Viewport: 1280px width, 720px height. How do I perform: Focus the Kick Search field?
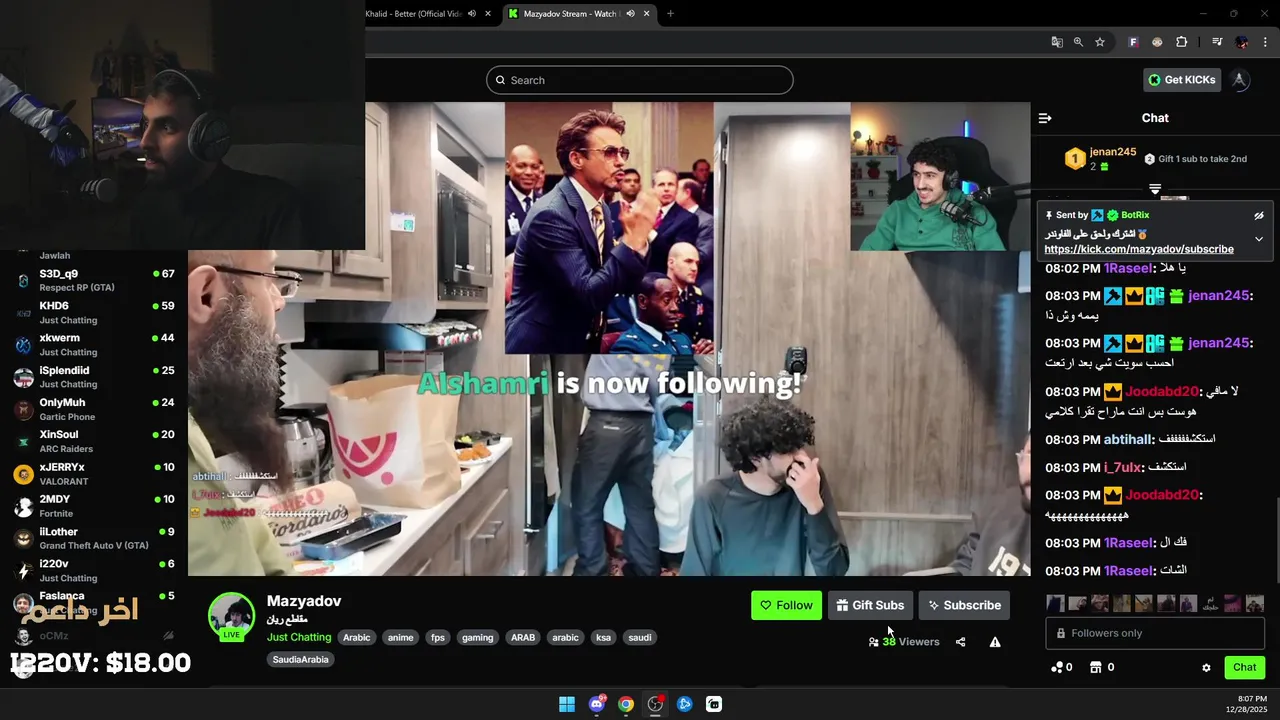(640, 80)
